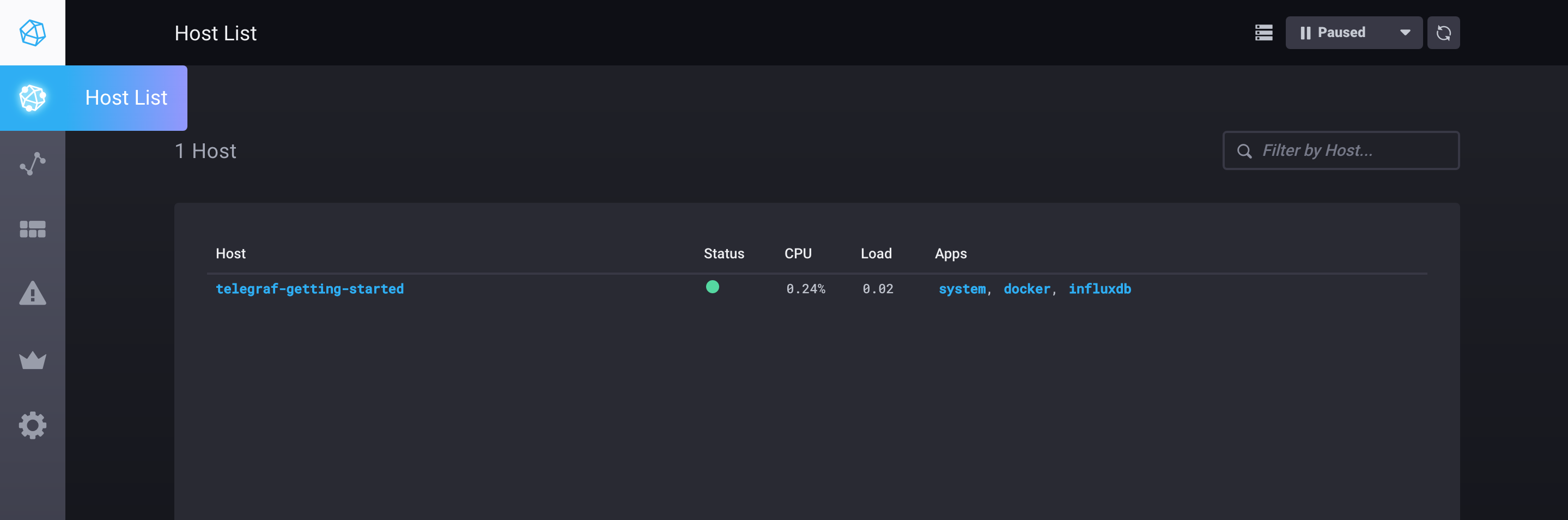Open the Data Explorer graph icon

32,164
